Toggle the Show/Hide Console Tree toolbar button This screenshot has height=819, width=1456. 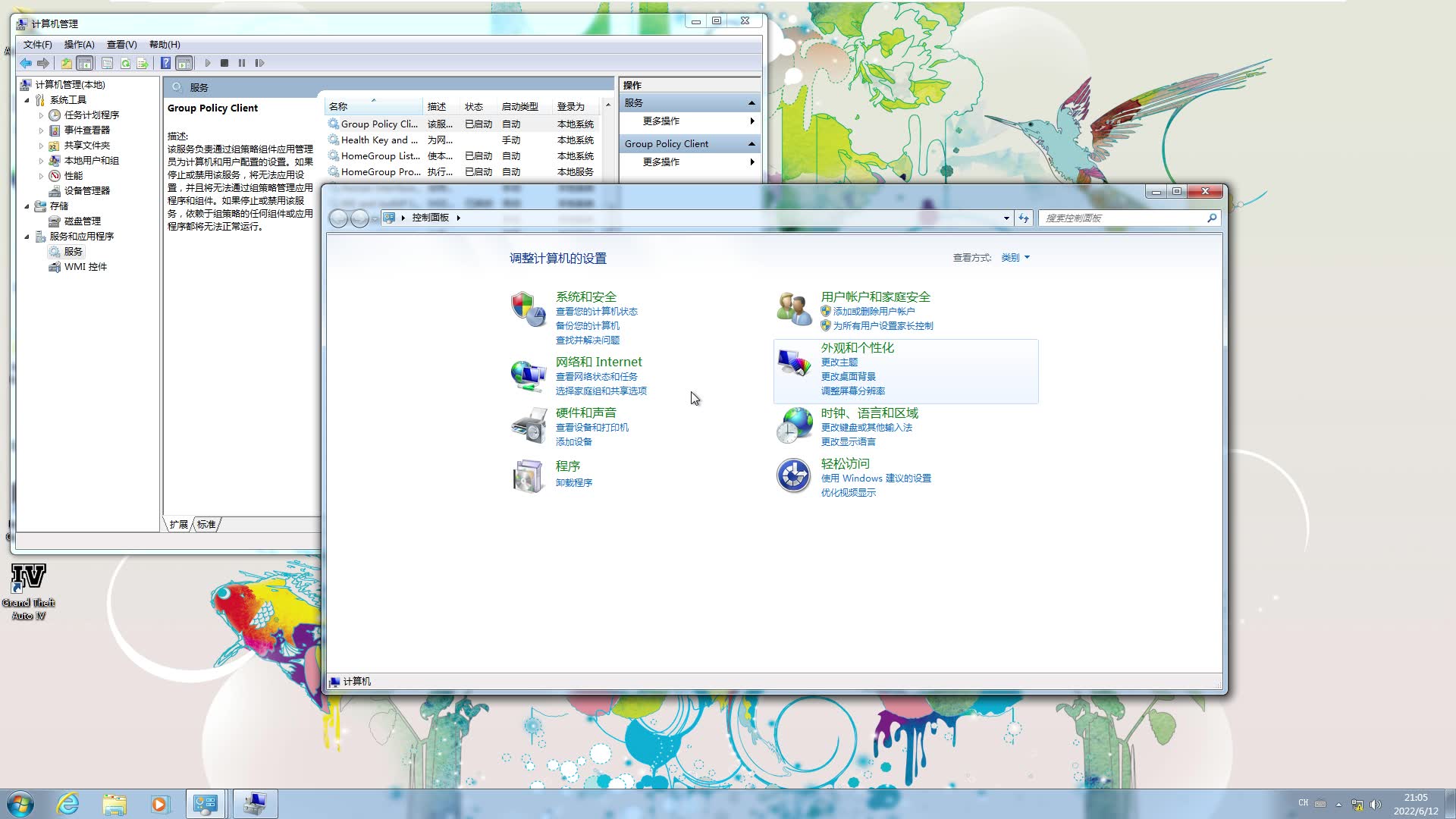pos(85,63)
